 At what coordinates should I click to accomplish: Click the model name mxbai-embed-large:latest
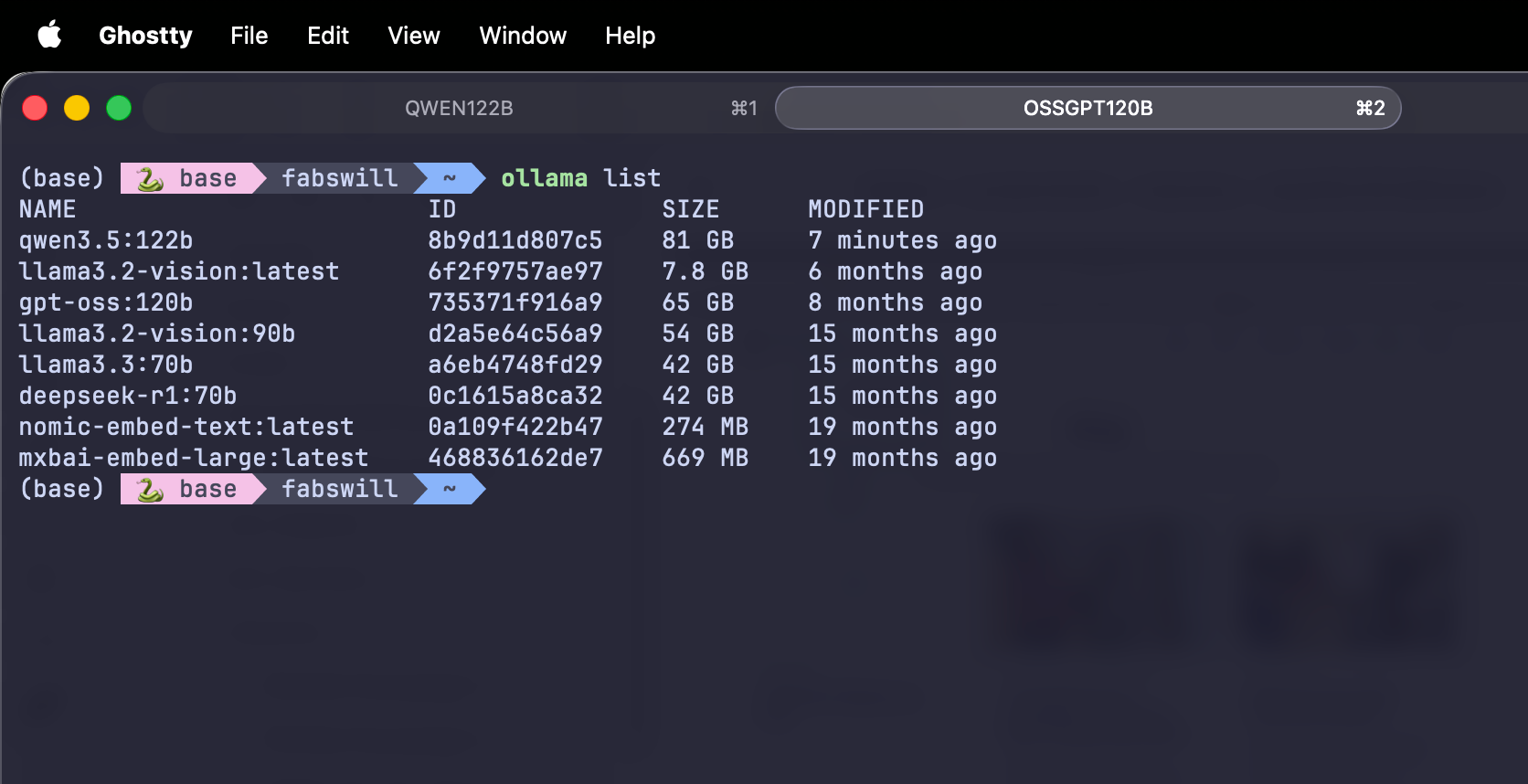click(x=194, y=458)
